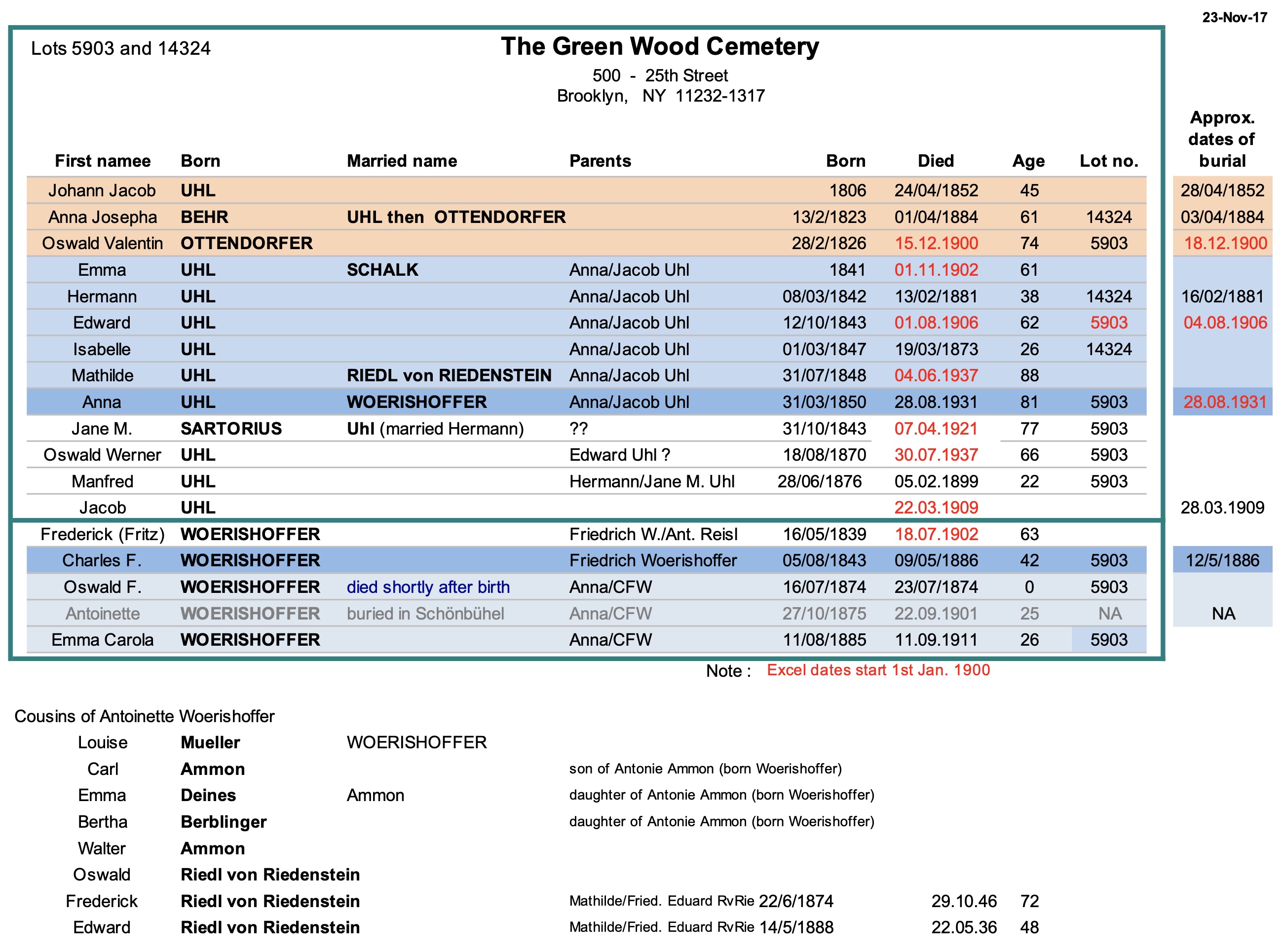The image size is (1281, 952).
Task: Click the red death date '01.08.1906'
Action: tap(936, 322)
